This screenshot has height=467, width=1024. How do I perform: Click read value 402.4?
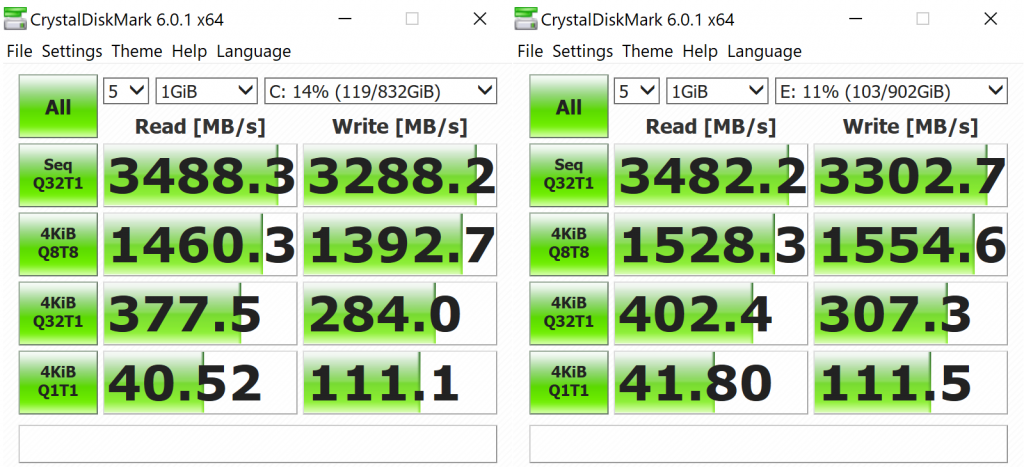click(711, 313)
